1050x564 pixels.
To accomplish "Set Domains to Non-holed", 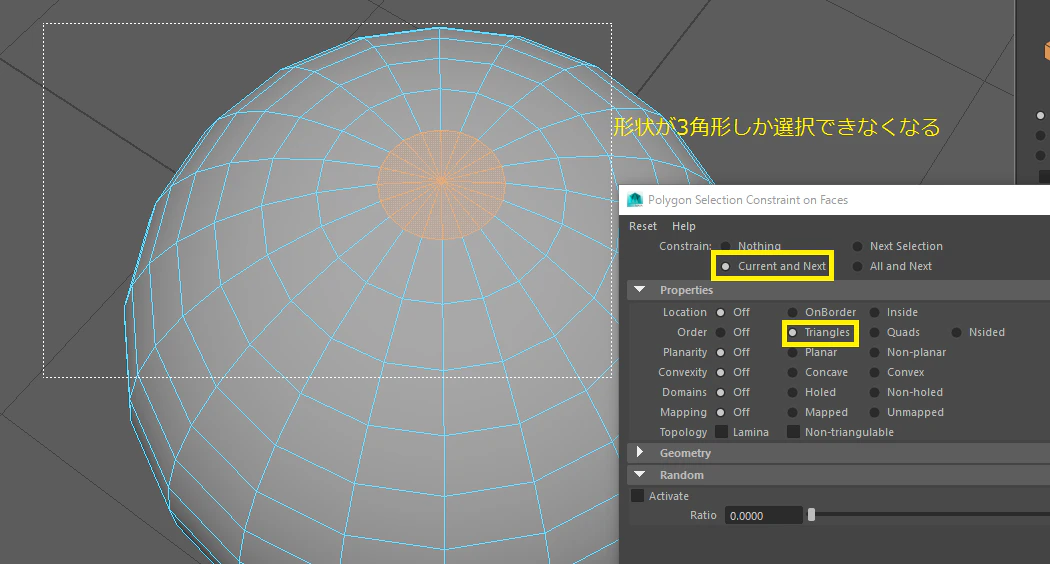I will tap(875, 393).
